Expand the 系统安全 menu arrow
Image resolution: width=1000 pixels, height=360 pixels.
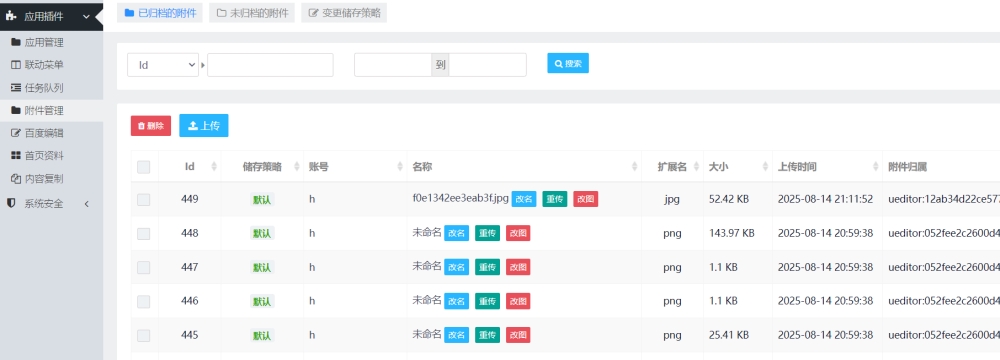pos(87,204)
